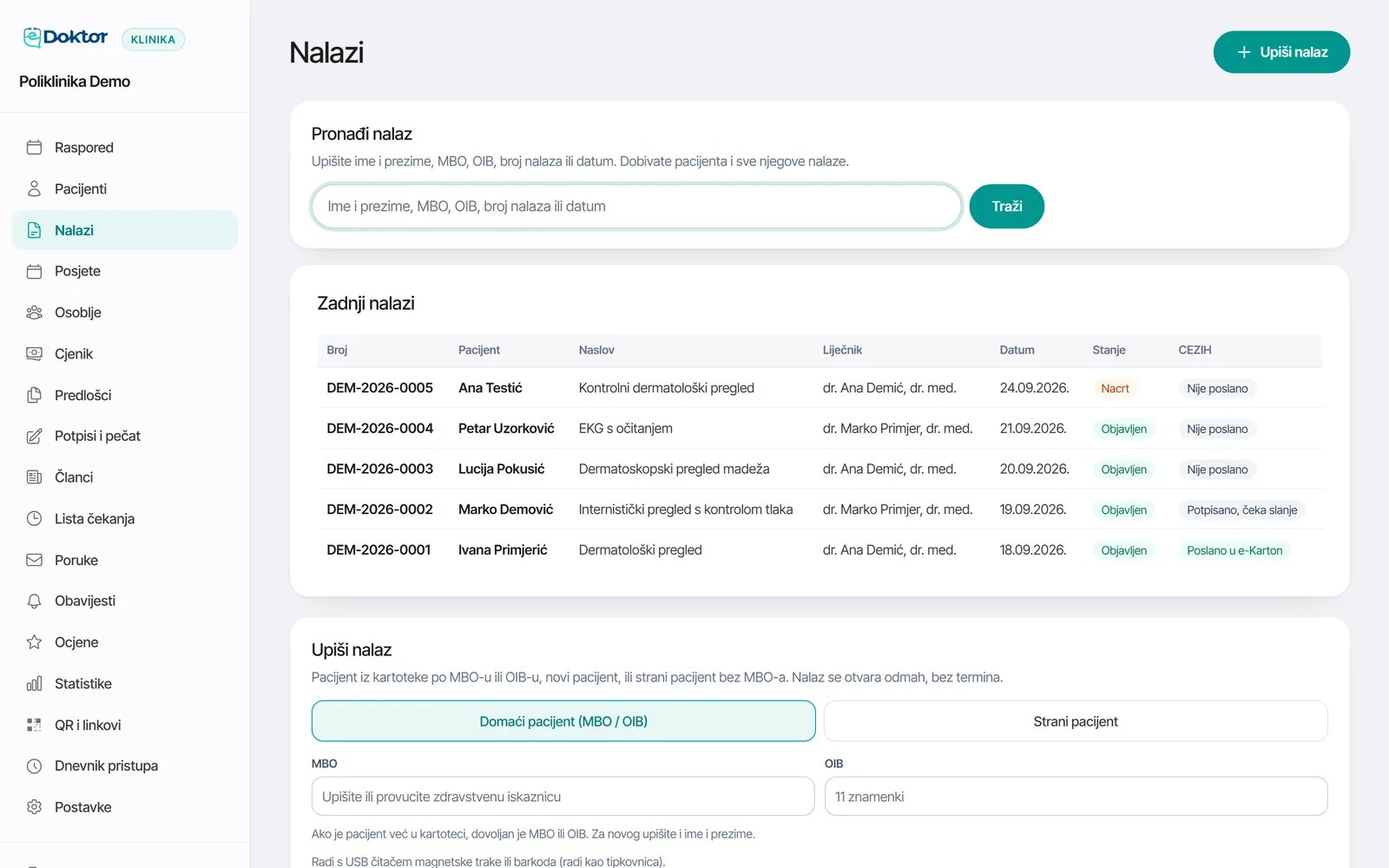Focus the Pronađi nalaz search field
The image size is (1389, 868).
click(636, 207)
